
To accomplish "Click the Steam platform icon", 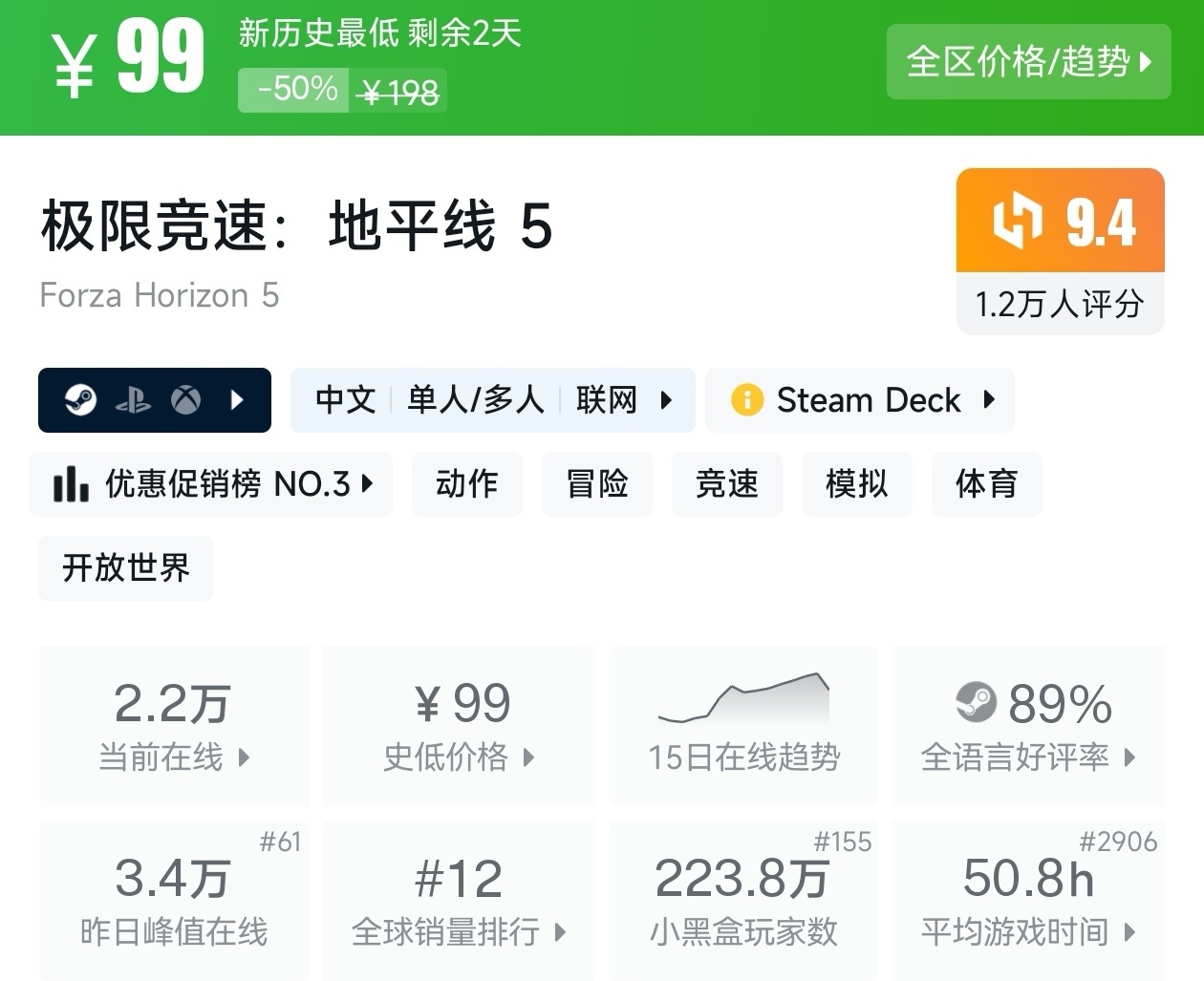I will click(80, 399).
